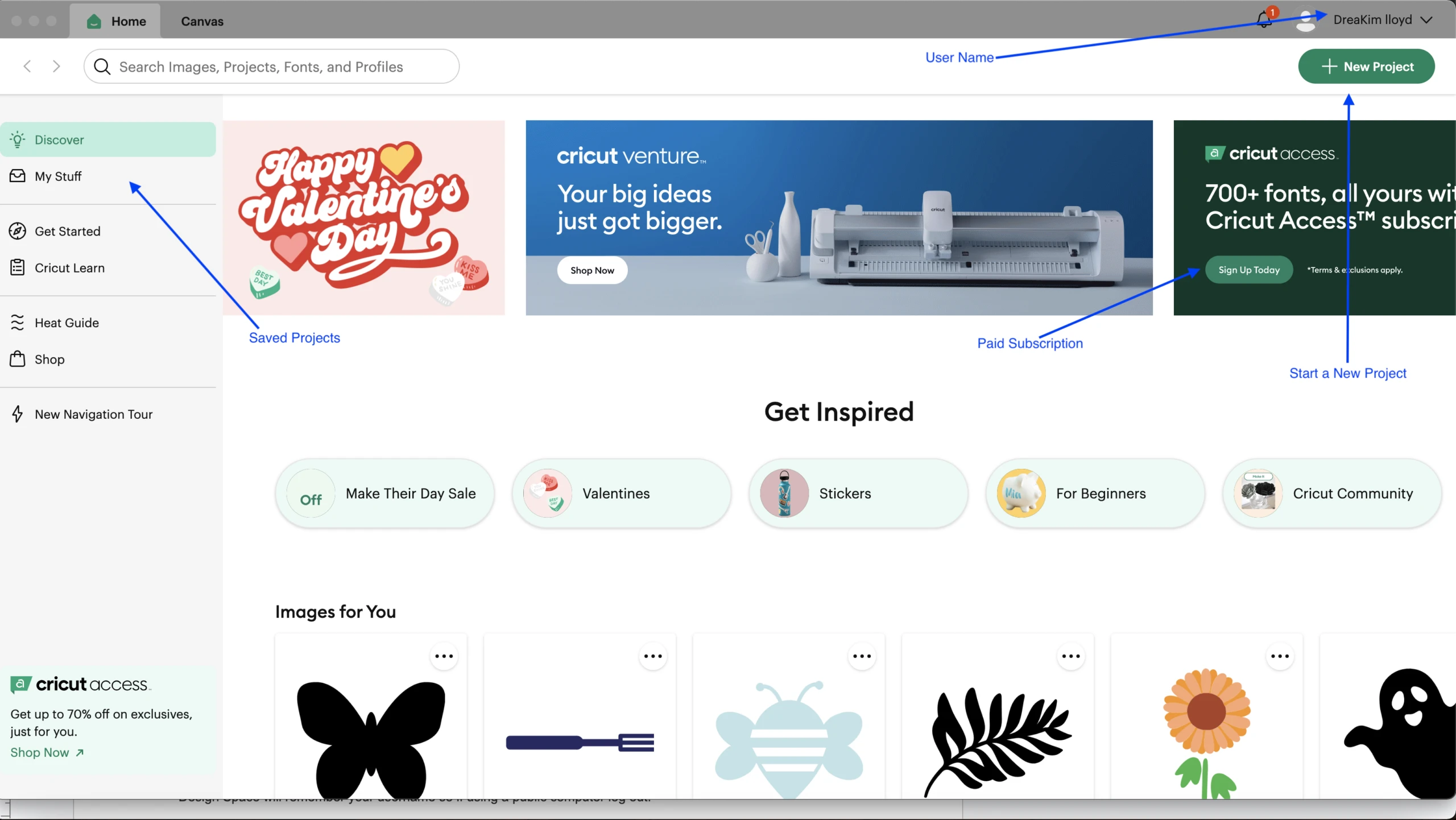Image resolution: width=1456 pixels, height=820 pixels.
Task: Start the New Navigation Tour
Action: click(x=93, y=414)
